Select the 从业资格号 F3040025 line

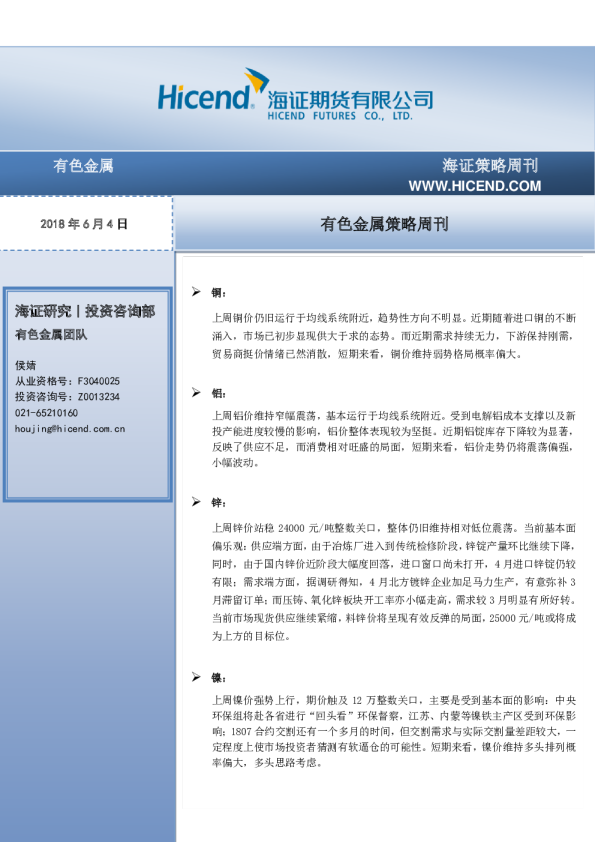coord(67,381)
